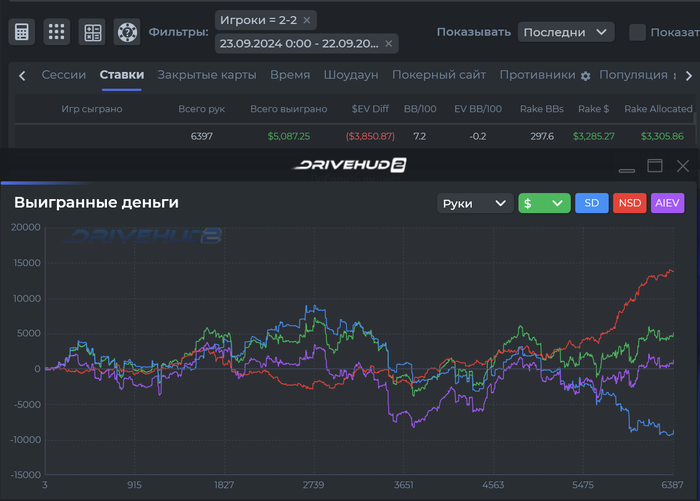Open the table layout icon
The image size is (700, 501).
tap(92, 32)
